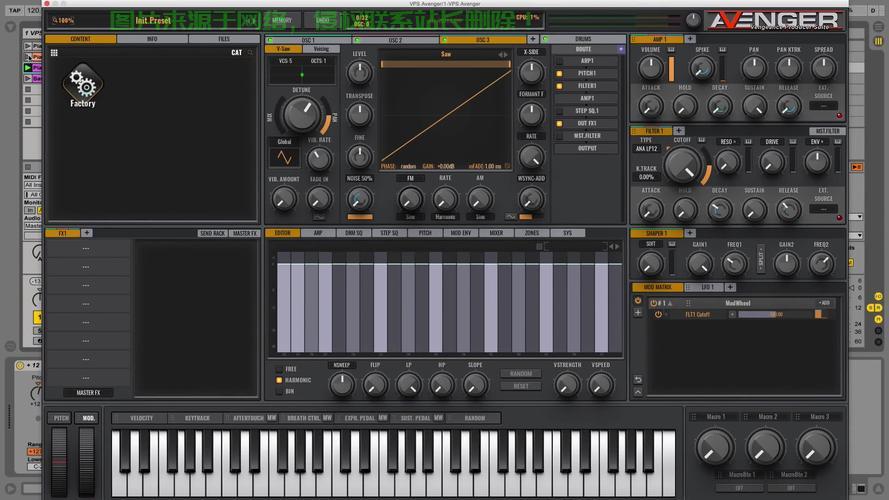Select the BIN mode radio option

[x=279, y=392]
